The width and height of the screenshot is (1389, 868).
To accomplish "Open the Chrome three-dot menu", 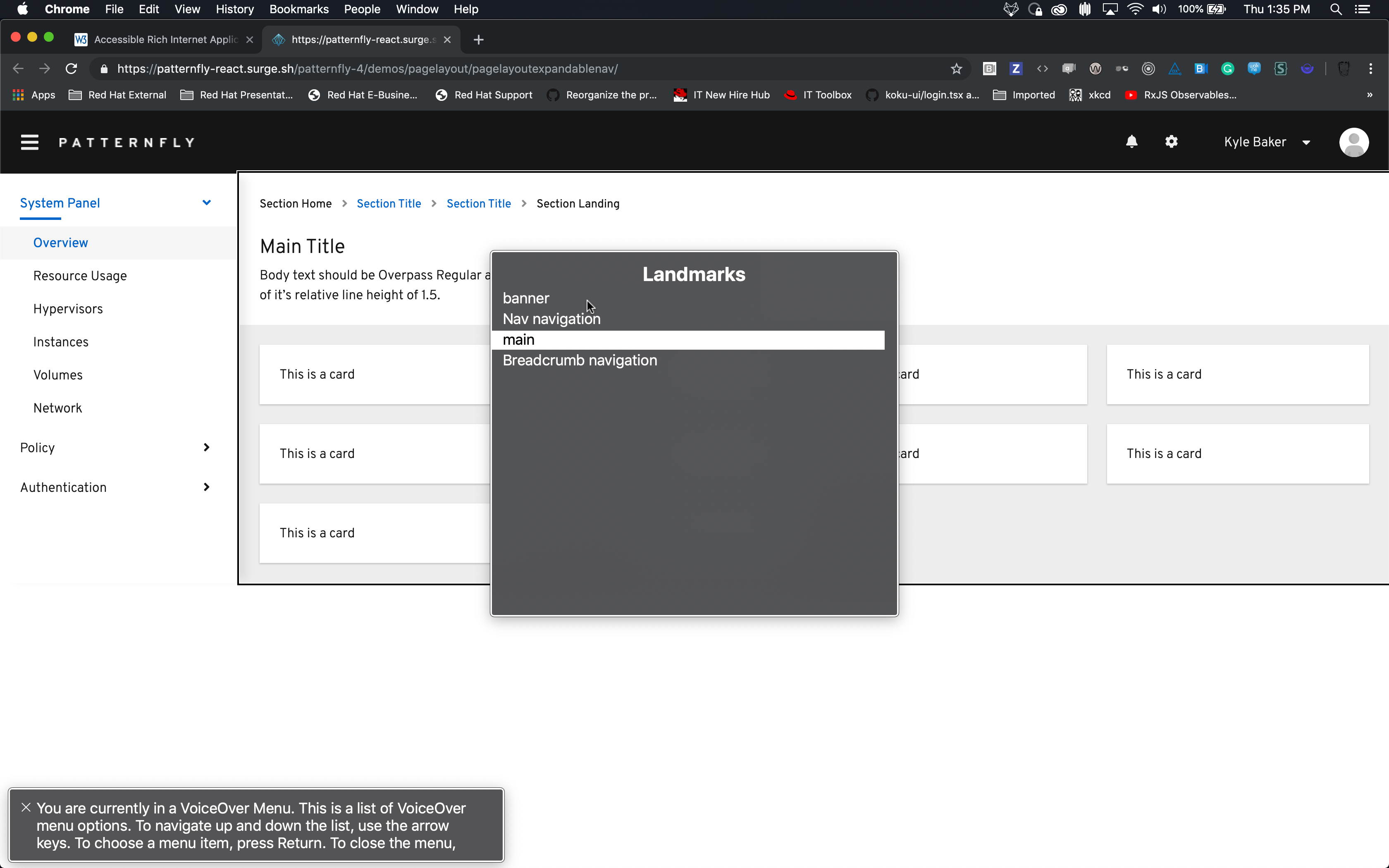I will pyautogui.click(x=1371, y=69).
